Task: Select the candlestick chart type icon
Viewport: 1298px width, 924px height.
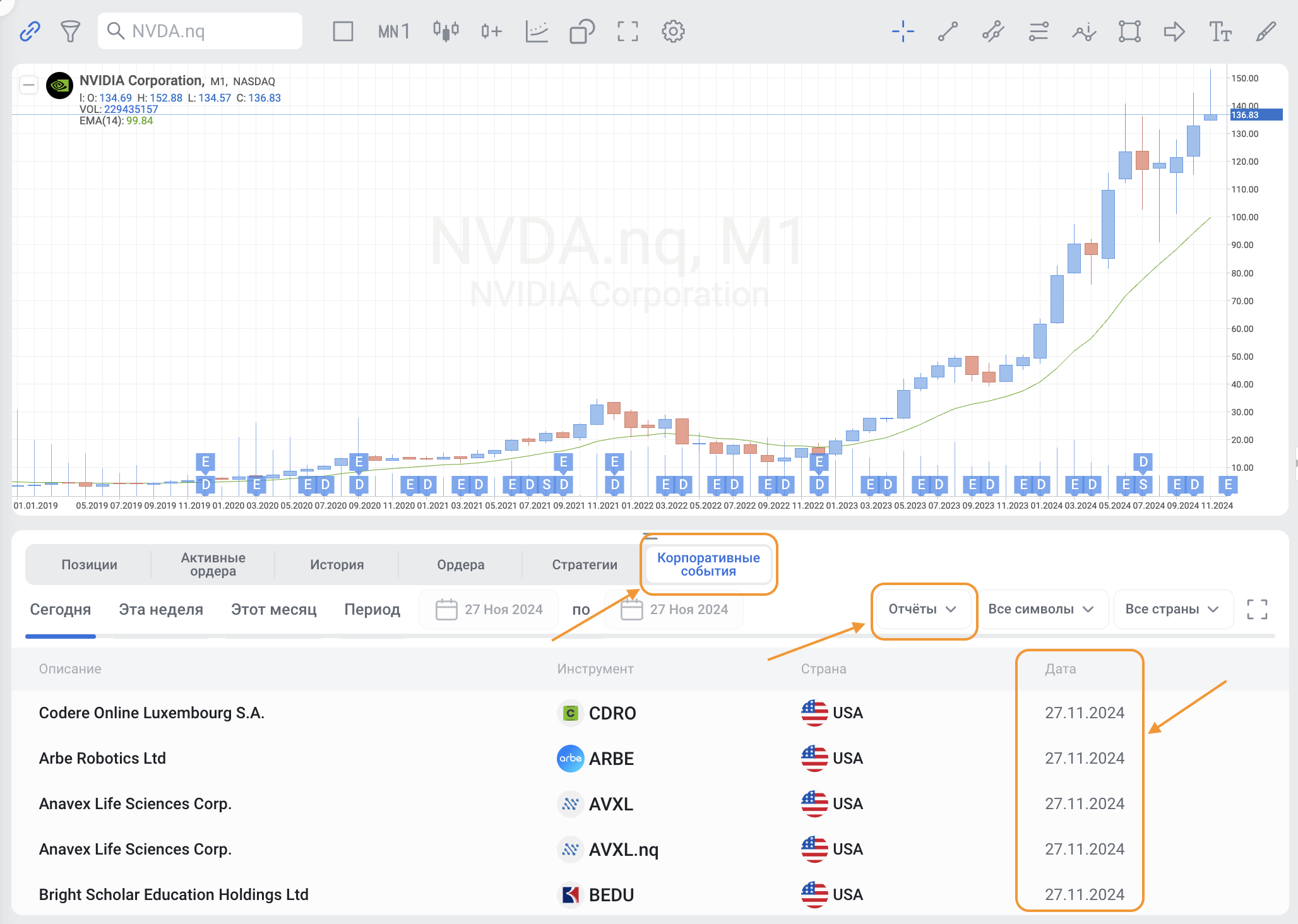Action: pos(446,31)
